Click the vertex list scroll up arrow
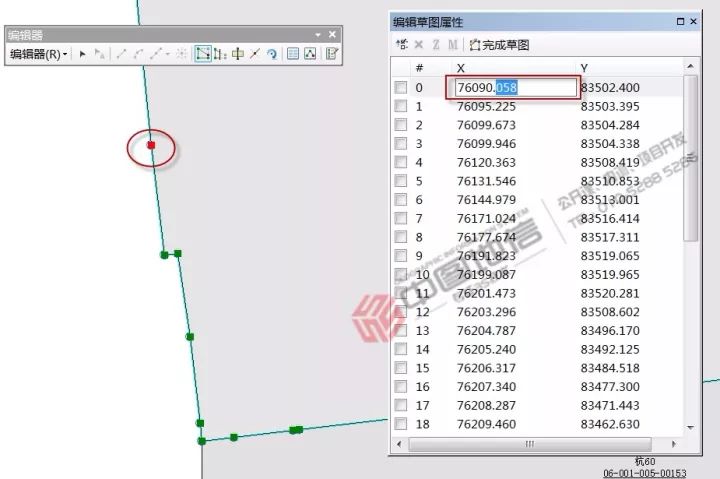Screen dimensions: 720x479 tap(690, 67)
